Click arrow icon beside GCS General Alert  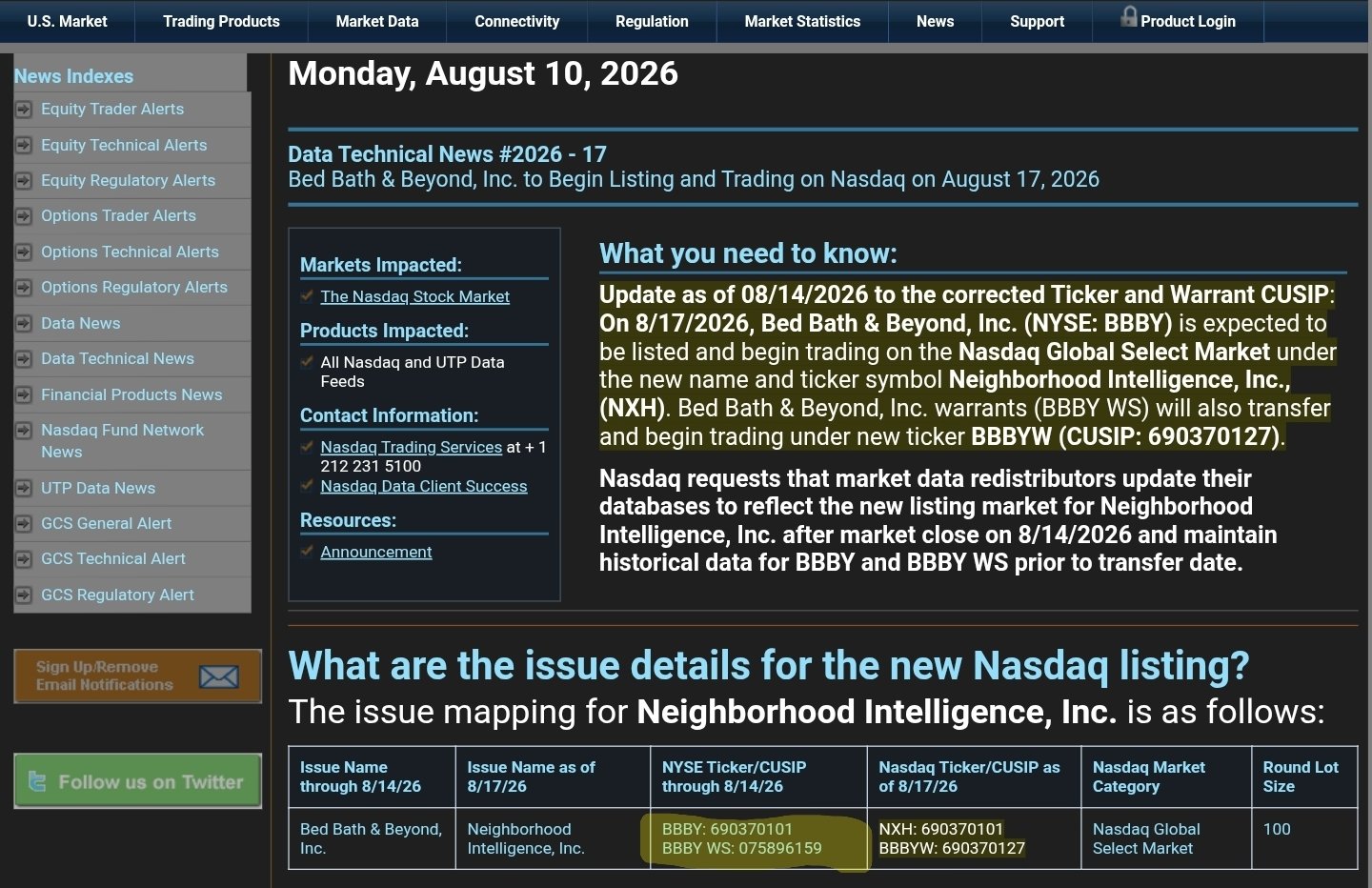point(23,524)
